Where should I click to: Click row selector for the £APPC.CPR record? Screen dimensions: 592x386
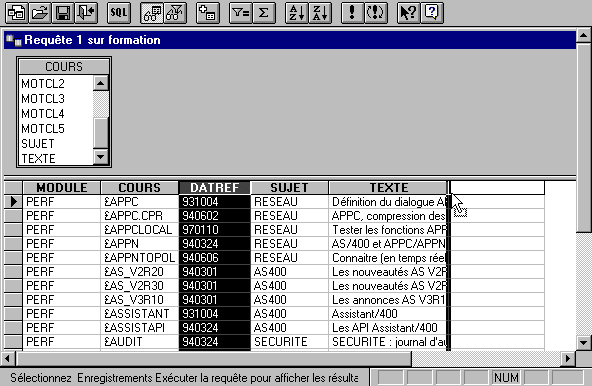click(13, 216)
